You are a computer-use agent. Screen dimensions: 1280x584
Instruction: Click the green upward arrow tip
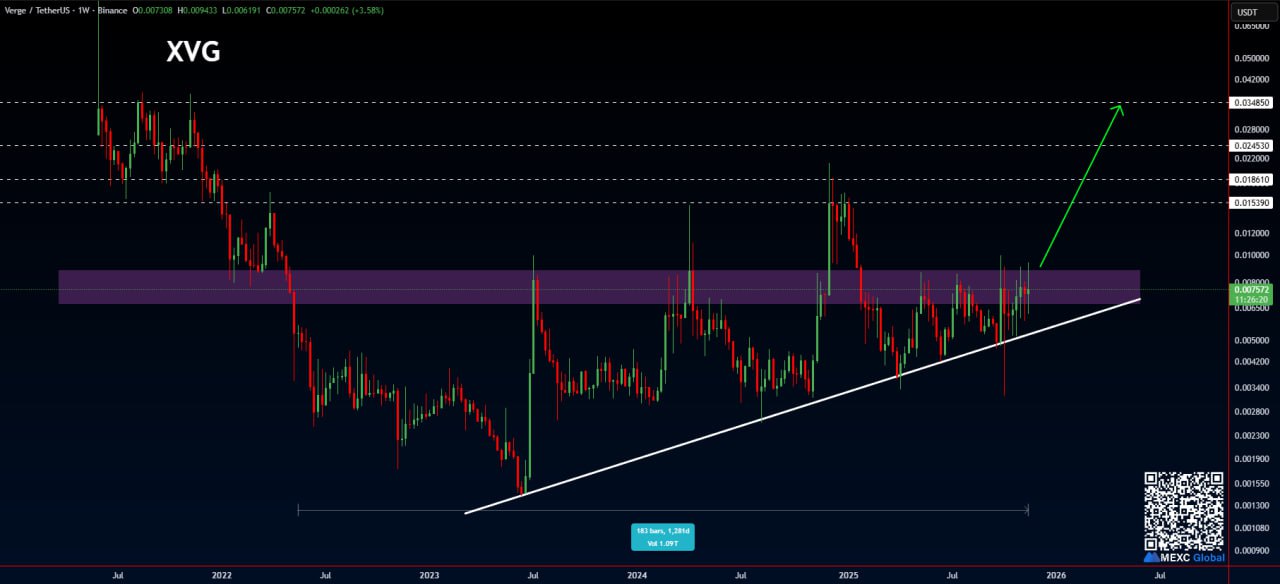(x=1121, y=106)
